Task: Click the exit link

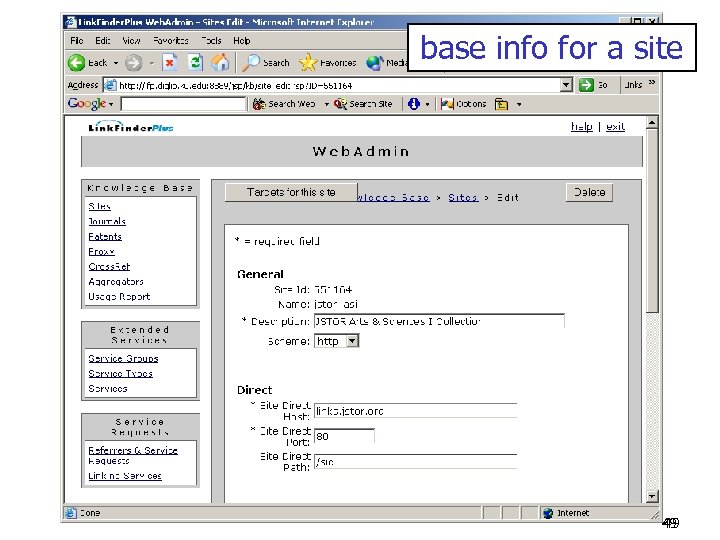Action: [x=615, y=127]
